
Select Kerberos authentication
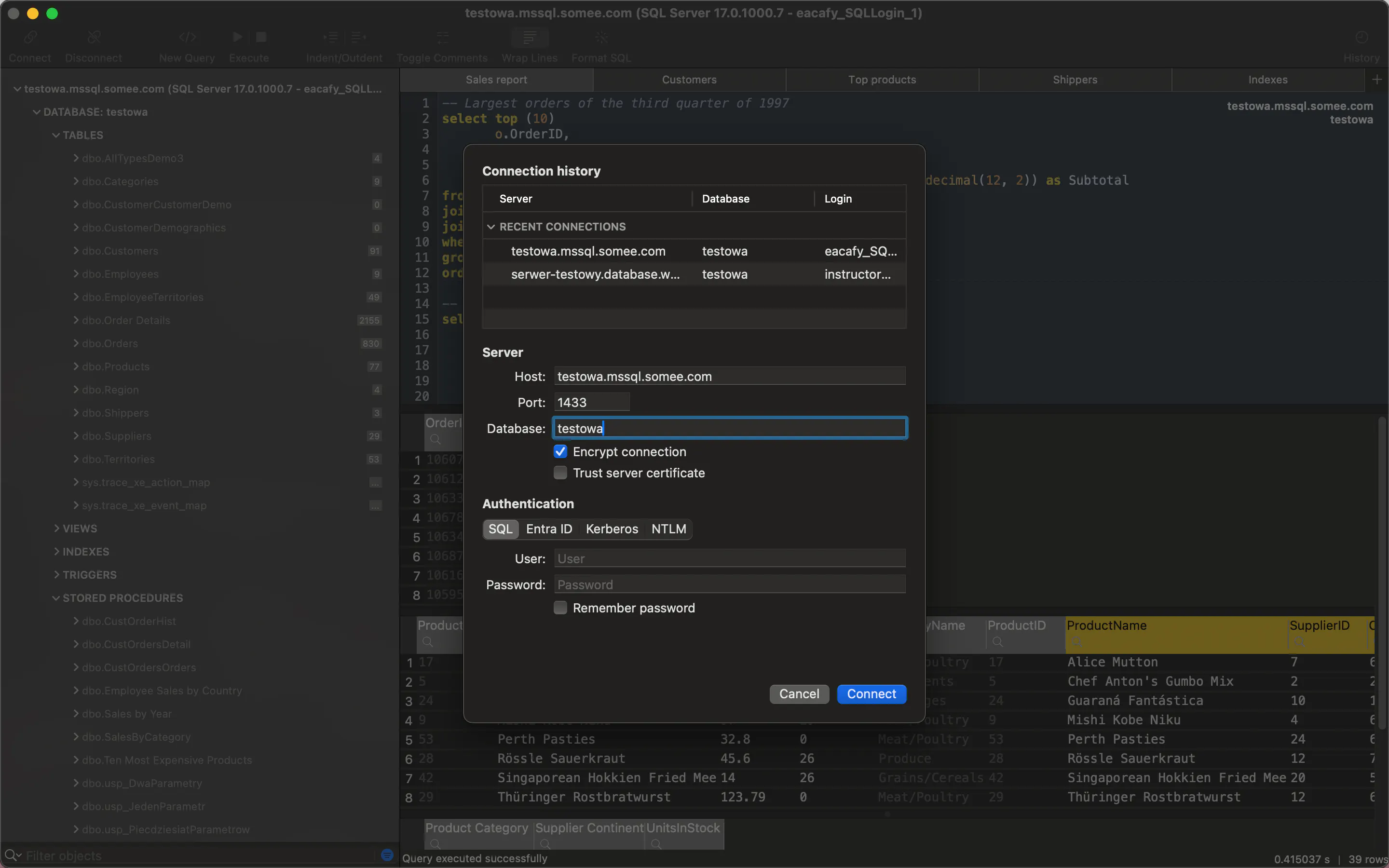click(x=612, y=529)
